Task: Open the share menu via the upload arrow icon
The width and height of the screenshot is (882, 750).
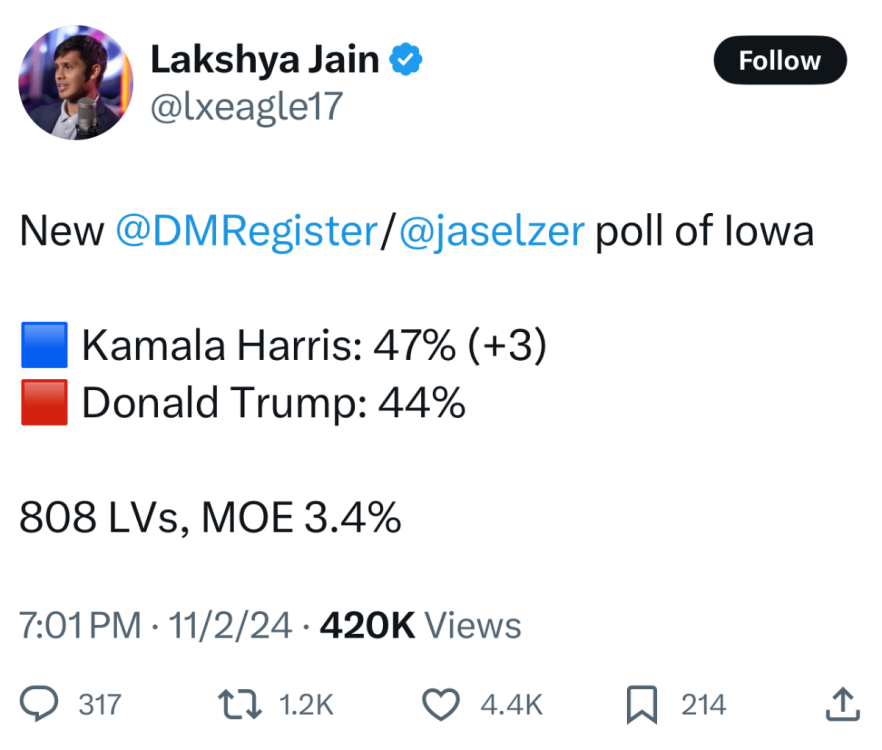Action: (x=842, y=704)
